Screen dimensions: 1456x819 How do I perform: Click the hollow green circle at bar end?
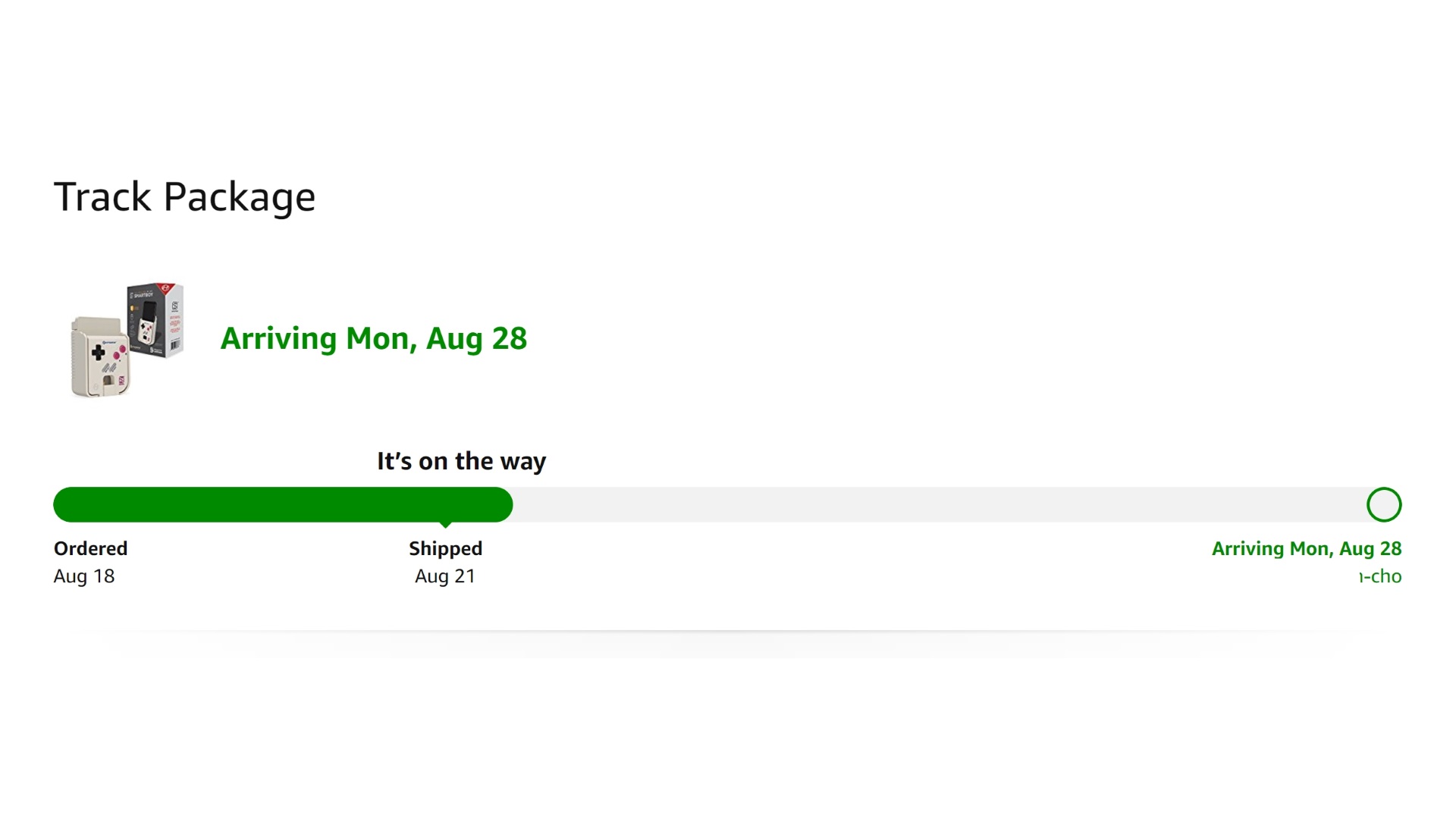click(1384, 505)
